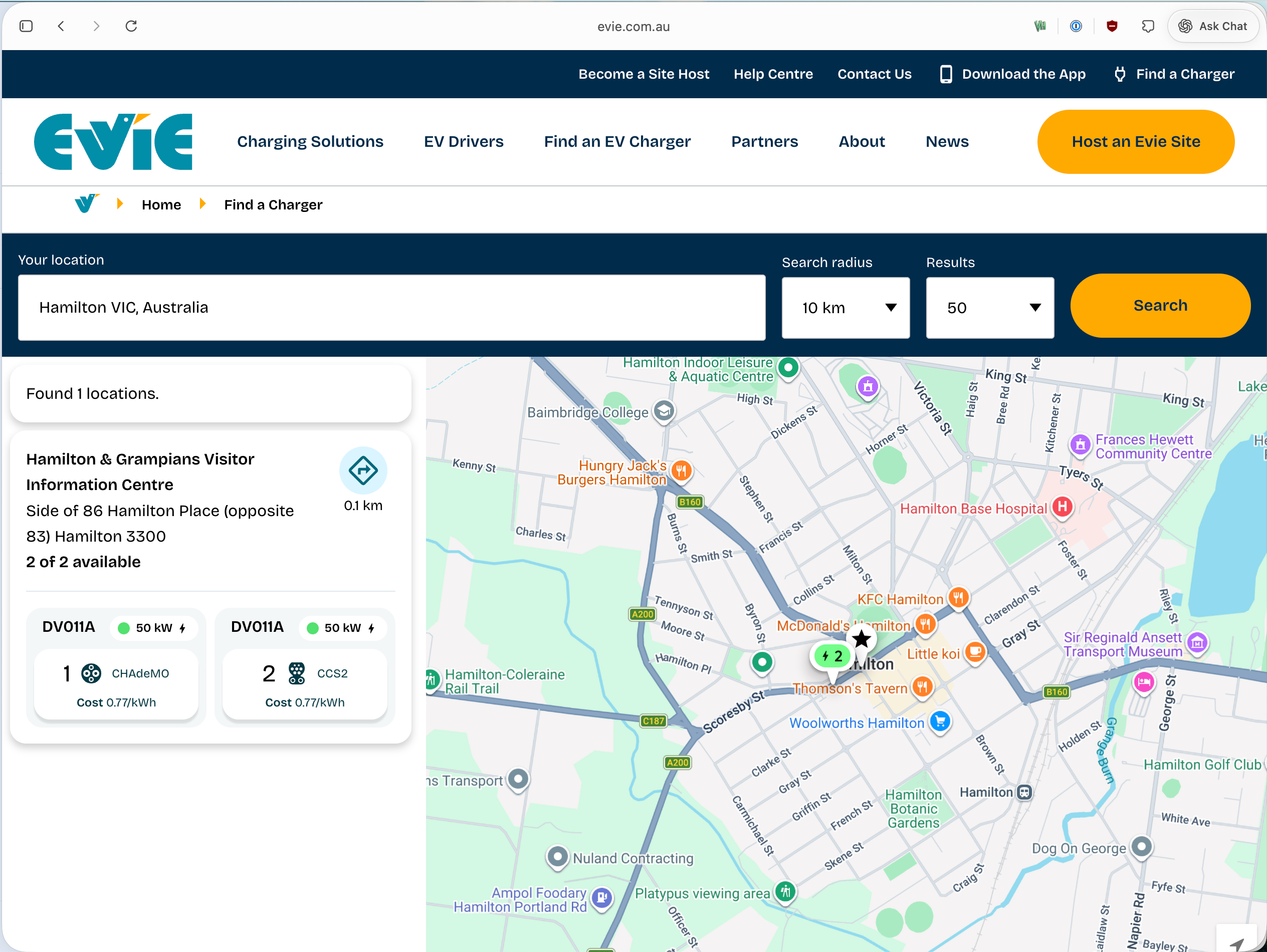The height and width of the screenshot is (952, 1267).
Task: Click the Thomson's Tavern restaurant marker
Action: [x=922, y=687]
